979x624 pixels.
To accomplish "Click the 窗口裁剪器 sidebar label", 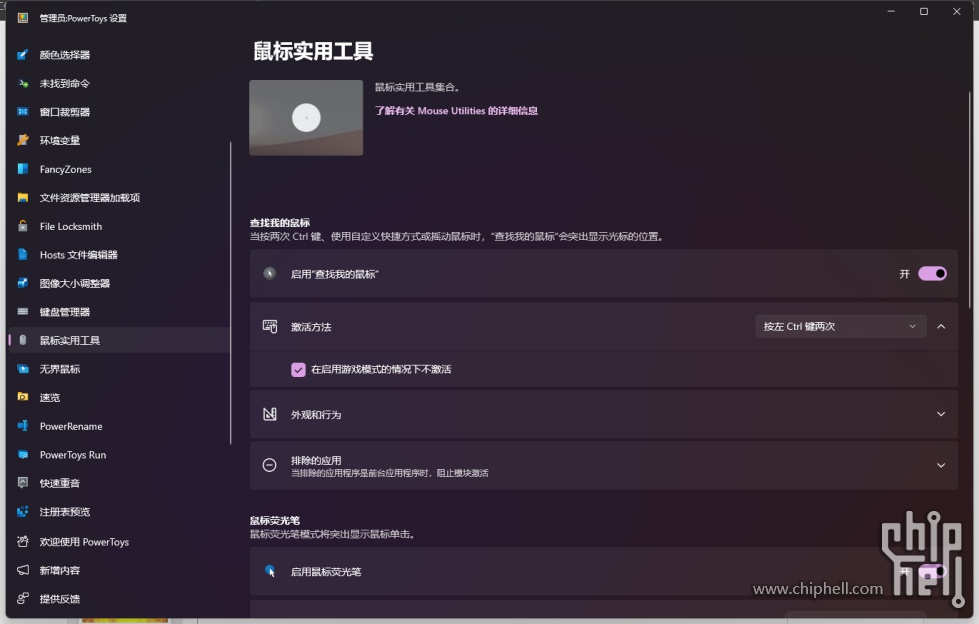I will 65,112.
